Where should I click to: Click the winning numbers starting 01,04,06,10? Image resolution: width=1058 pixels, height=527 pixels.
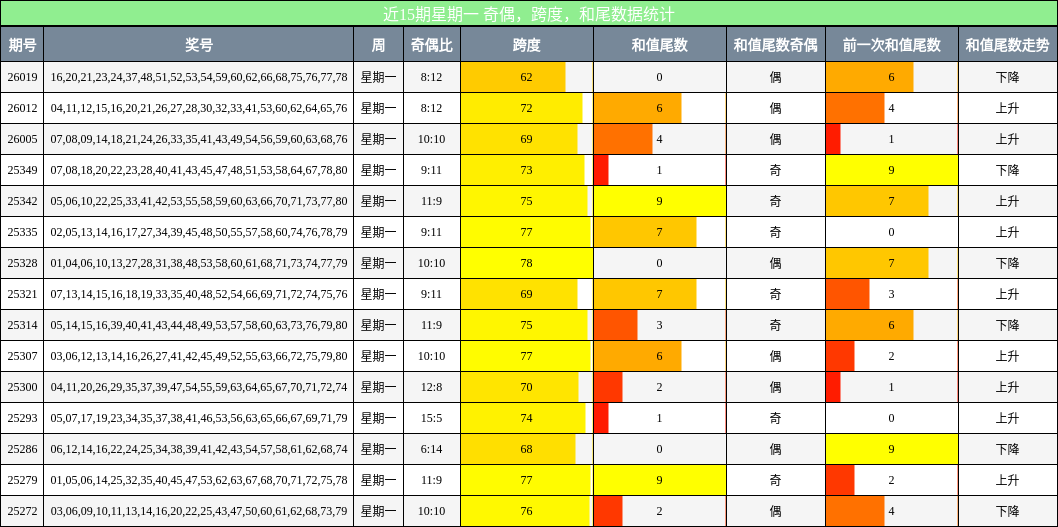[x=199, y=263]
